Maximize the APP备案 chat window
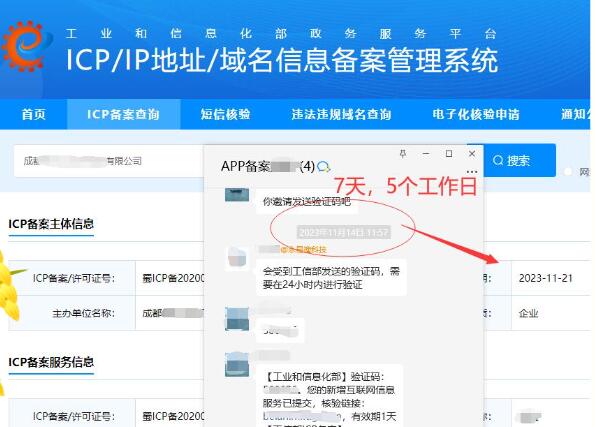 coord(449,153)
